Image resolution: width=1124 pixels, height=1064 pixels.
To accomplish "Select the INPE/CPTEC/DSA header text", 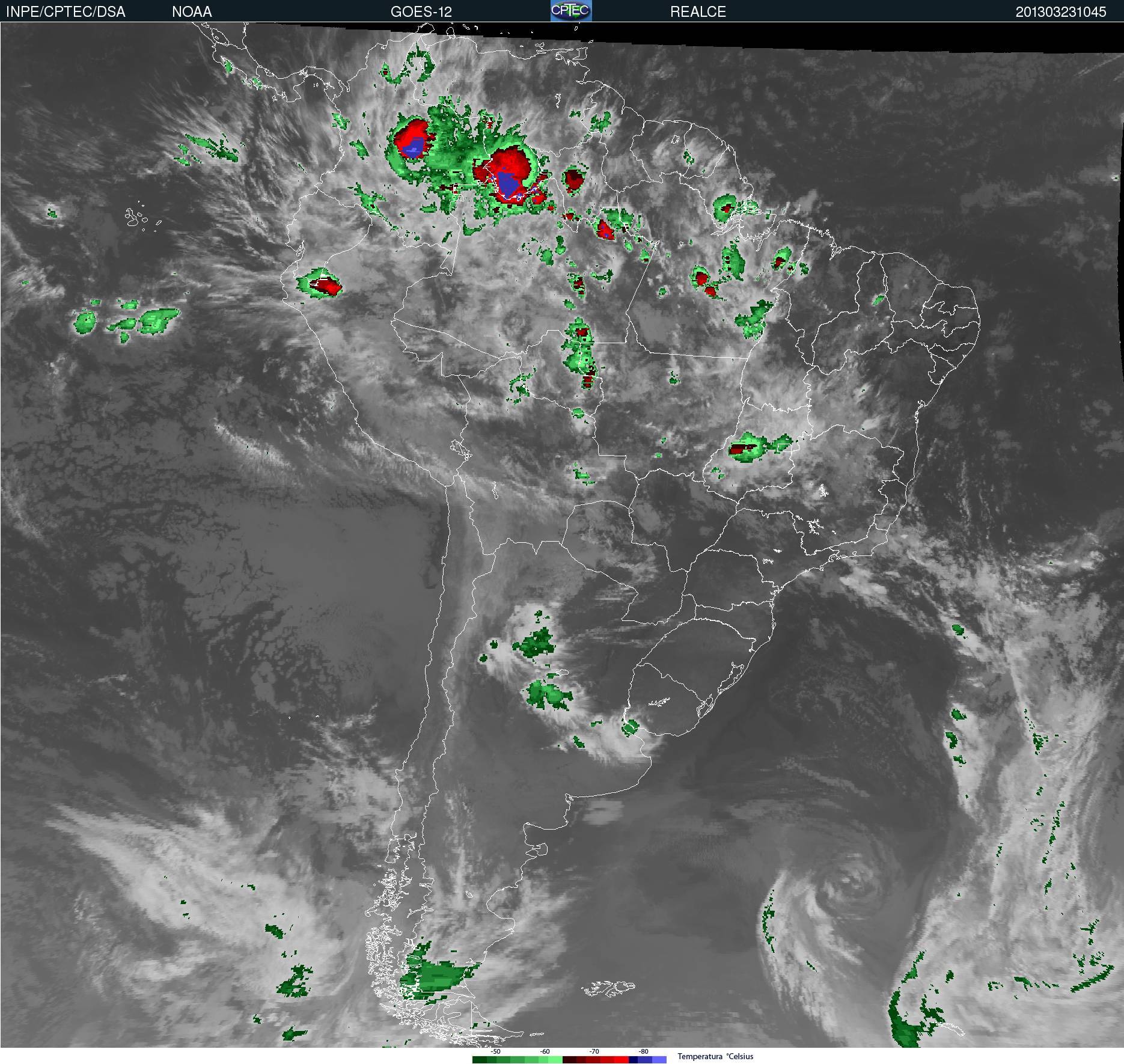I will click(x=66, y=11).
